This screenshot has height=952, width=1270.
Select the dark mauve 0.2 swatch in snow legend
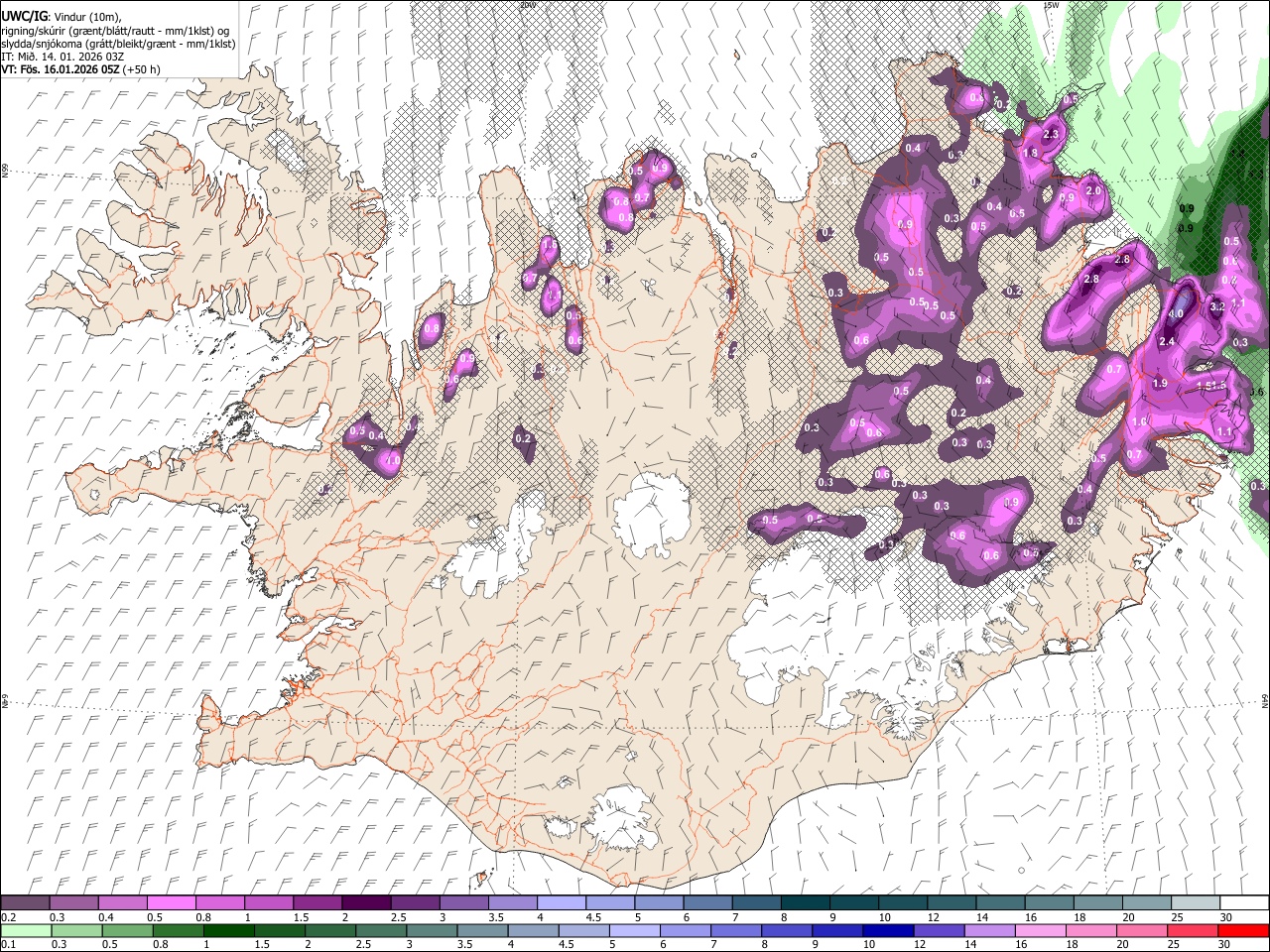(x=25, y=903)
